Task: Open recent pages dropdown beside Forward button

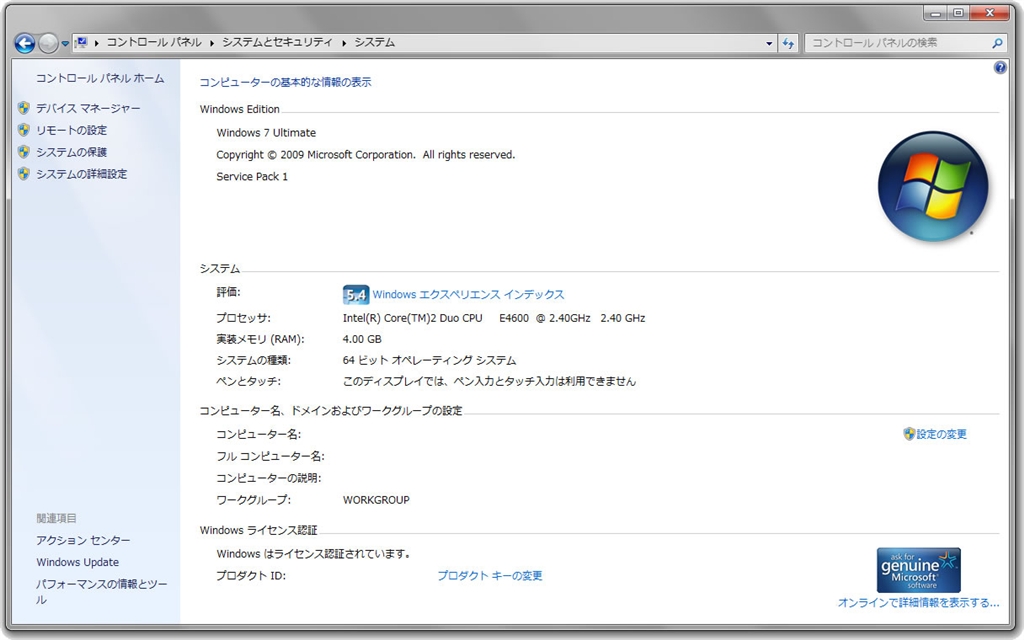Action: point(65,44)
